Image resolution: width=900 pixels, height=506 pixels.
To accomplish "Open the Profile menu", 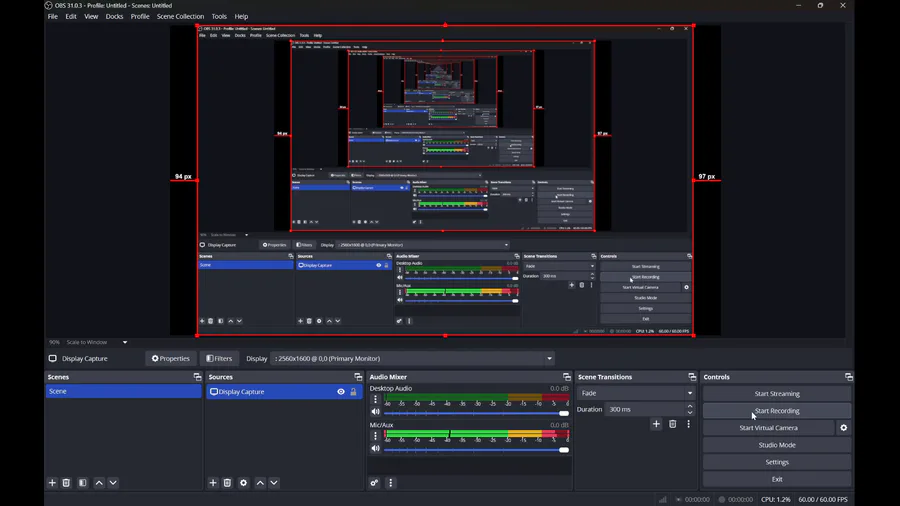I will click(139, 17).
